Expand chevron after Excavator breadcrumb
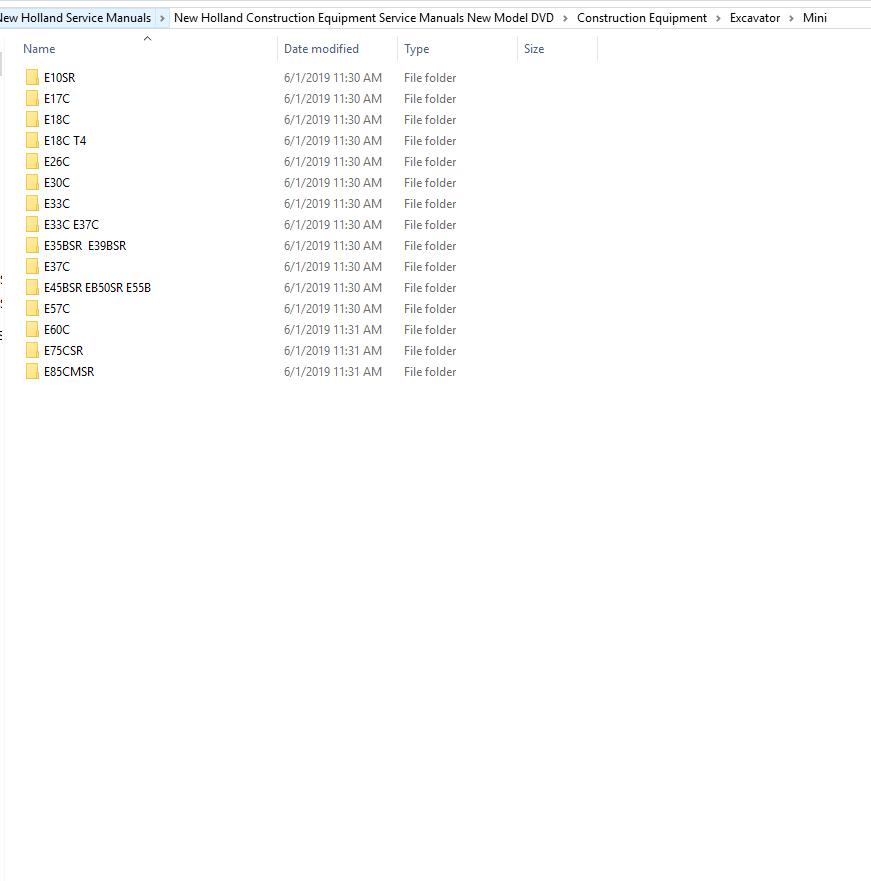Viewport: 871px width, 881px height. [x=791, y=18]
